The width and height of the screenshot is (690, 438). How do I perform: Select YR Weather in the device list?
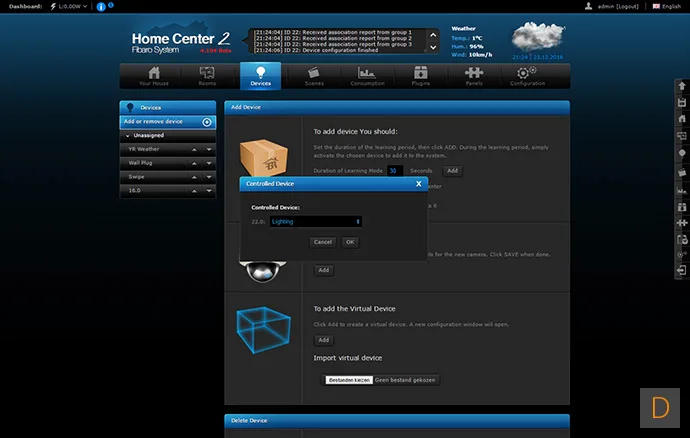click(x=143, y=149)
